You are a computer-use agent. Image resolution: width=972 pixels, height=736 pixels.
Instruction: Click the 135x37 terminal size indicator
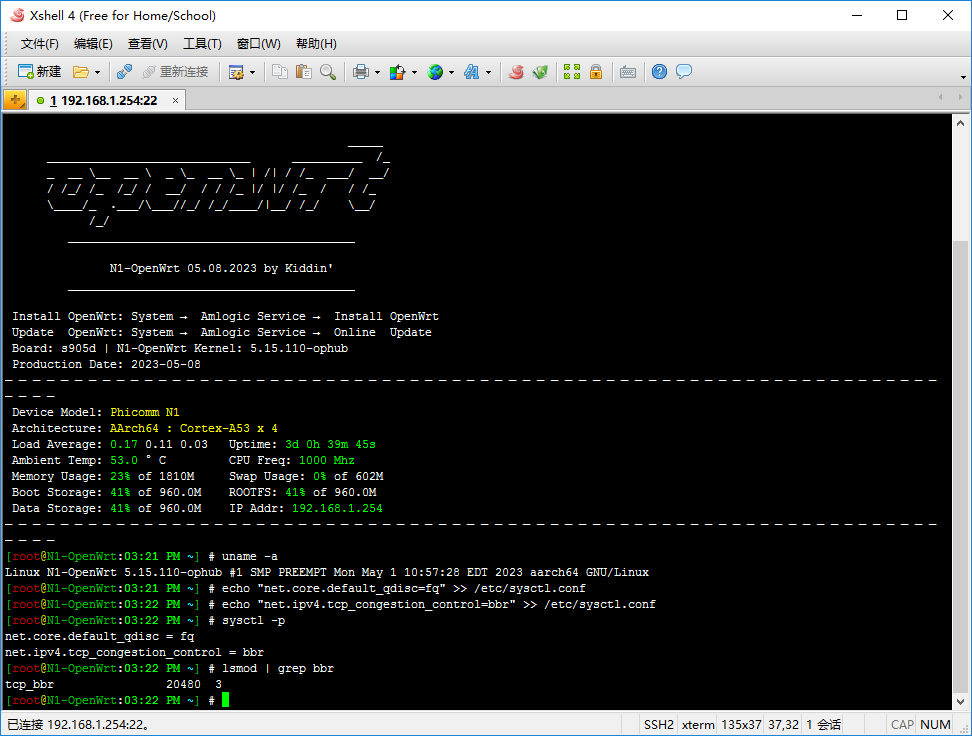point(741,724)
